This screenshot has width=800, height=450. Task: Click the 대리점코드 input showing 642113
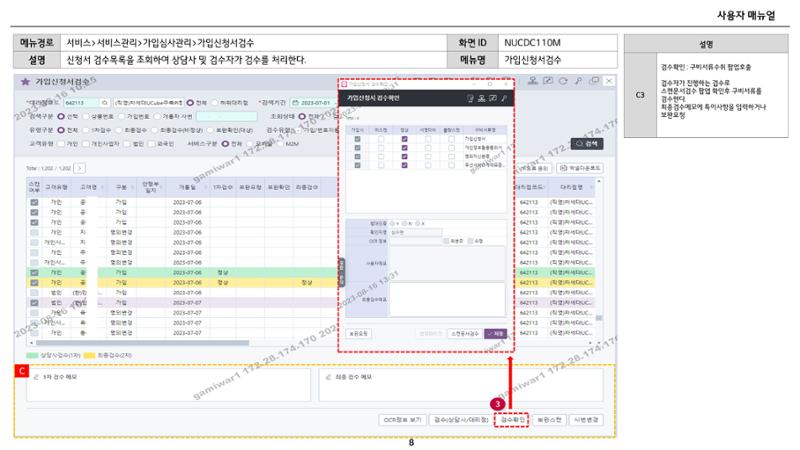(82, 103)
